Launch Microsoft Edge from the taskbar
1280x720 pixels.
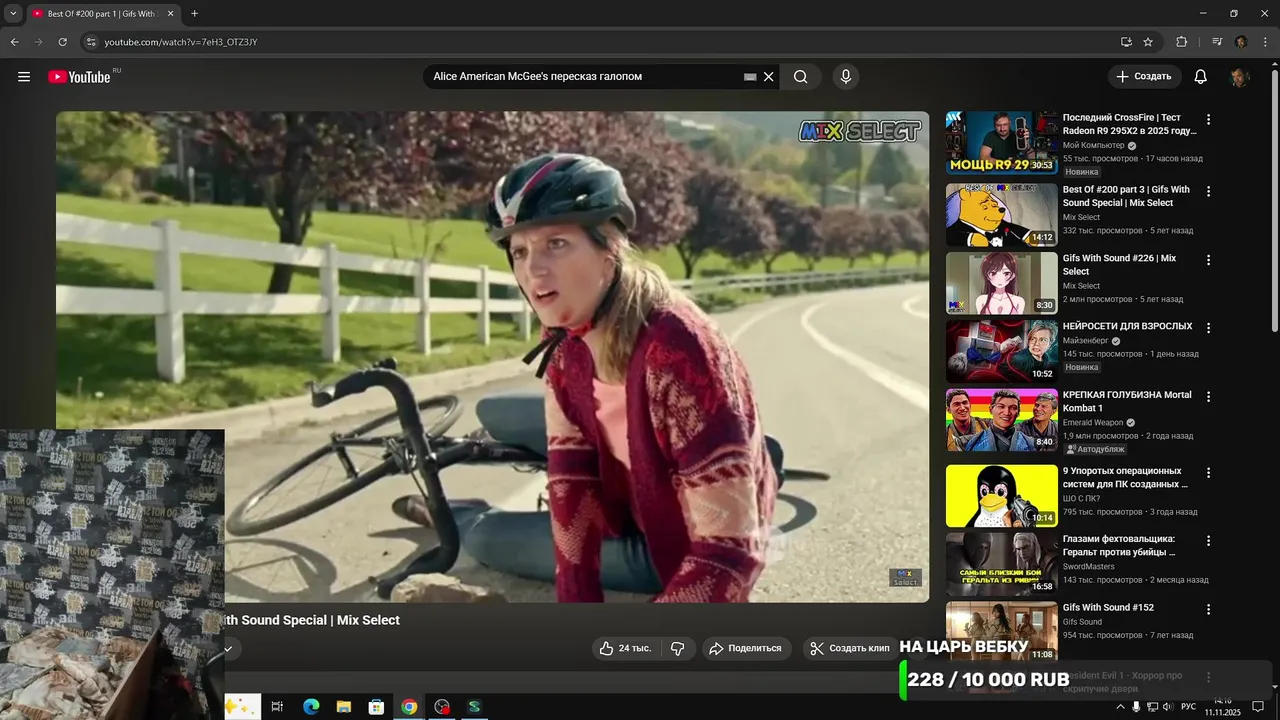click(311, 707)
